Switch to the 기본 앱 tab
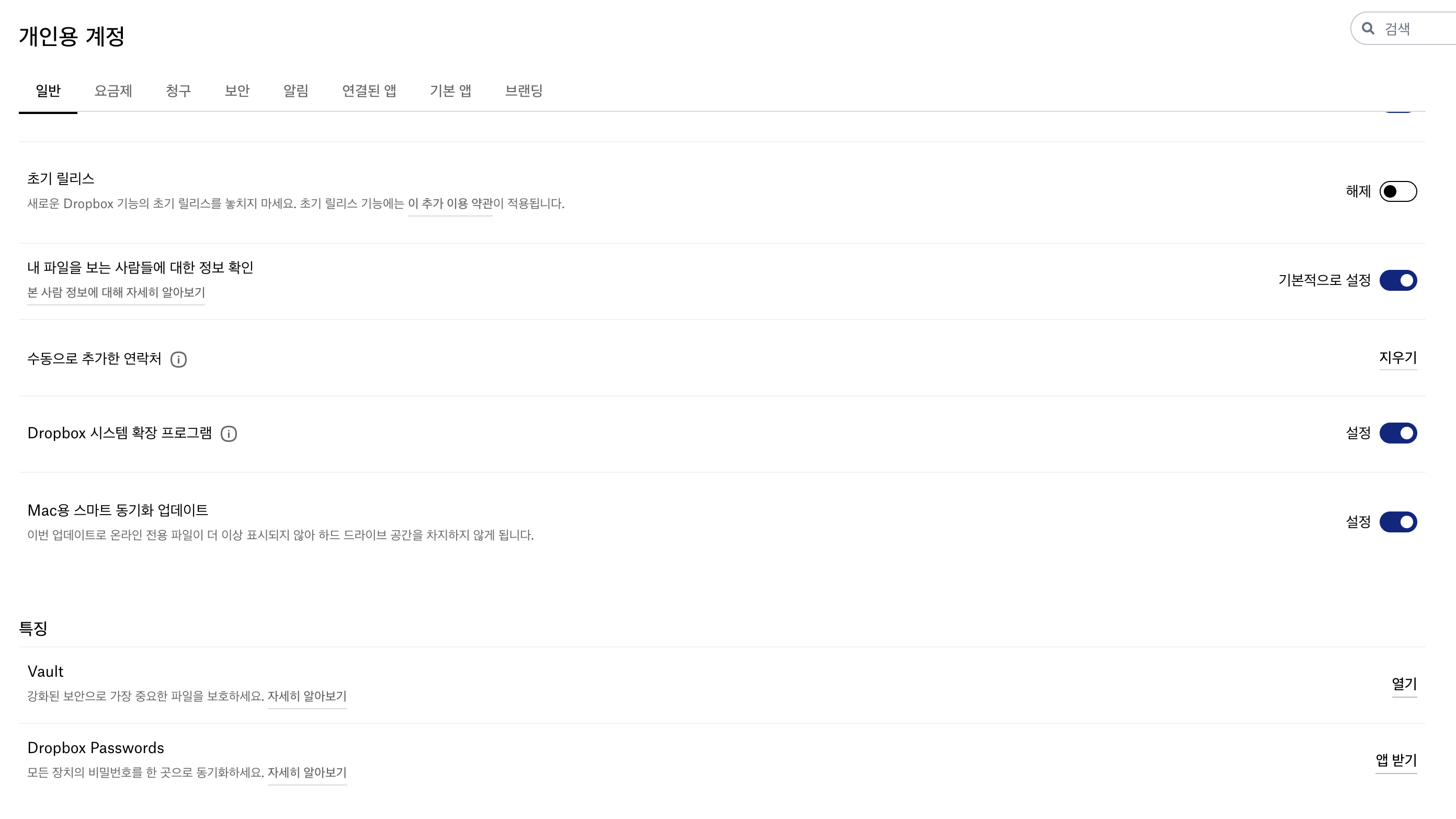 (450, 90)
